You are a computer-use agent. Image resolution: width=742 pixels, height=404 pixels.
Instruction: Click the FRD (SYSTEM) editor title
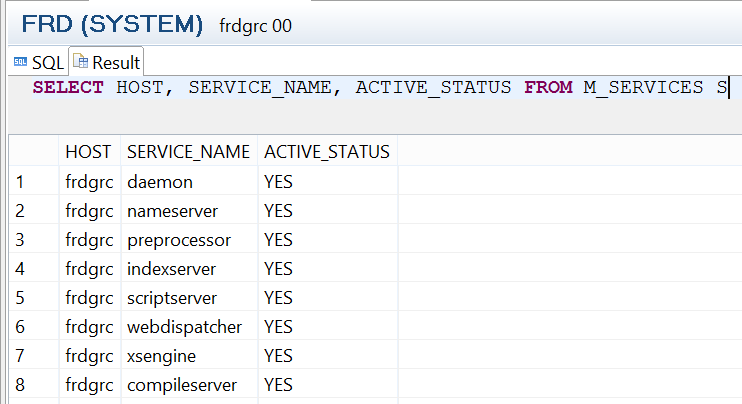[112, 24]
